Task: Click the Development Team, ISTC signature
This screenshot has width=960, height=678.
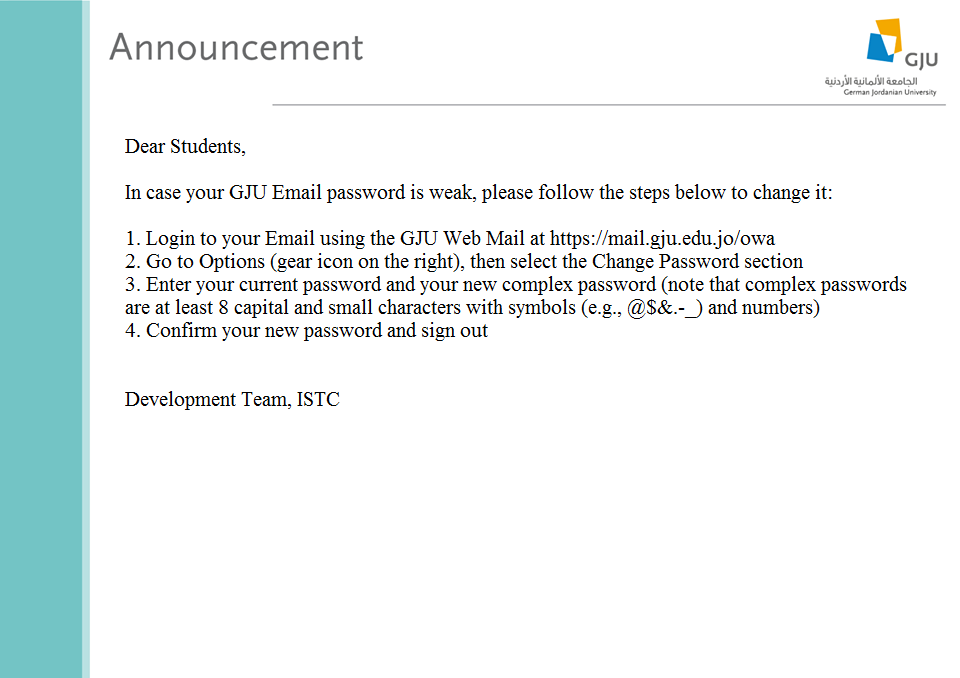Action: pos(232,400)
